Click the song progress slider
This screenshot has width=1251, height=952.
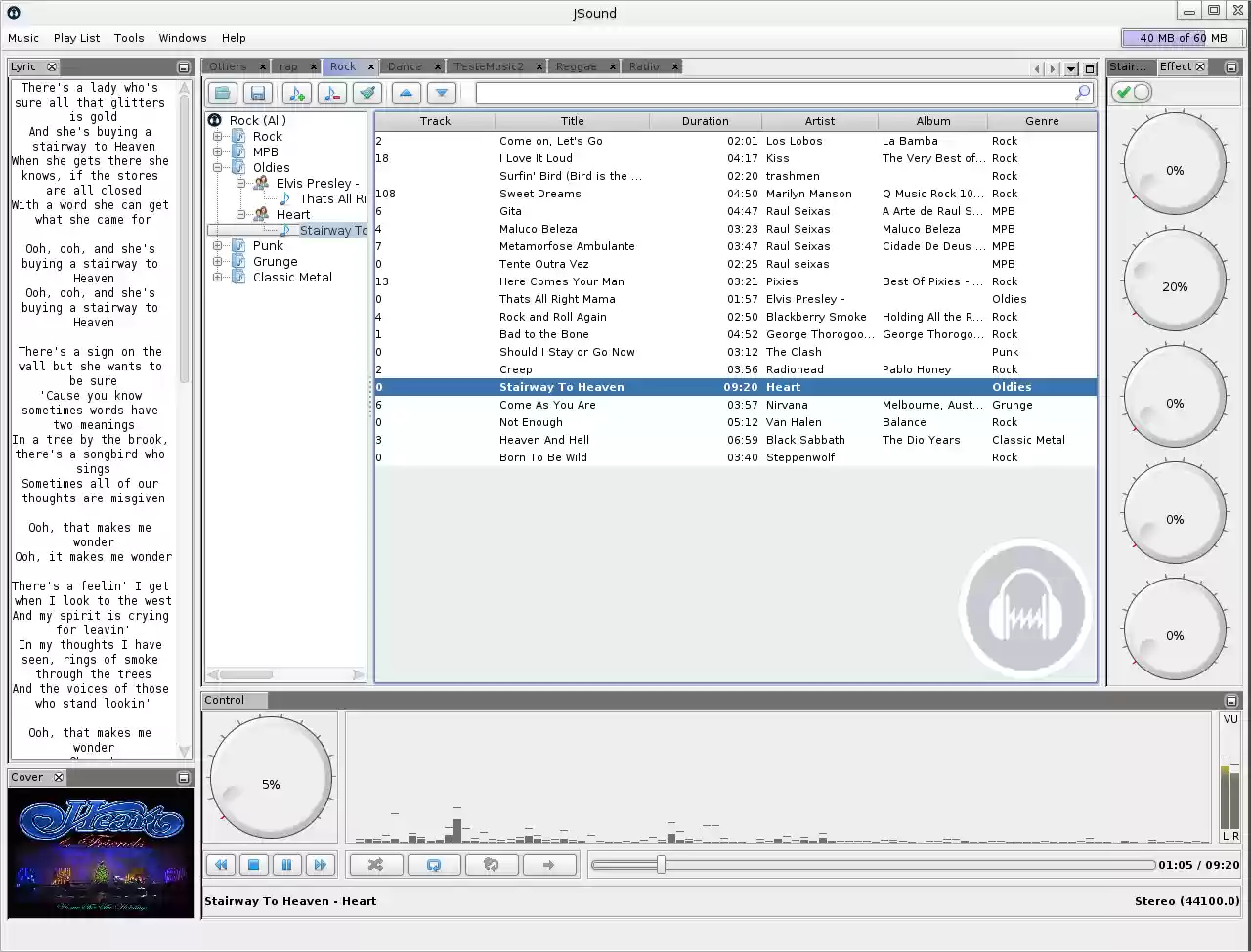[x=663, y=864]
